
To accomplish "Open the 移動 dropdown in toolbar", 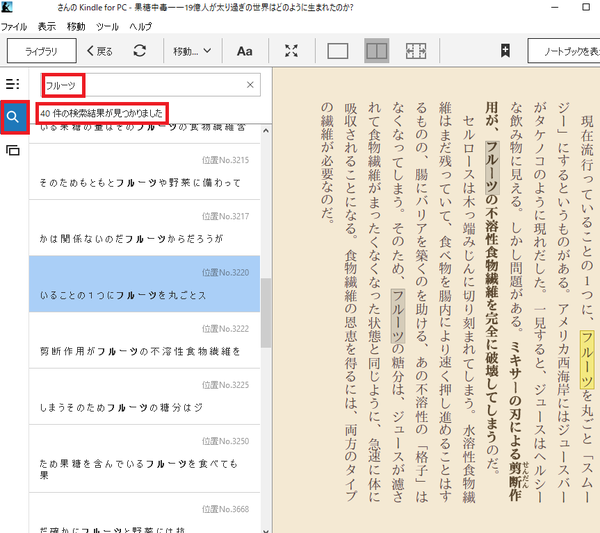I will pos(192,51).
